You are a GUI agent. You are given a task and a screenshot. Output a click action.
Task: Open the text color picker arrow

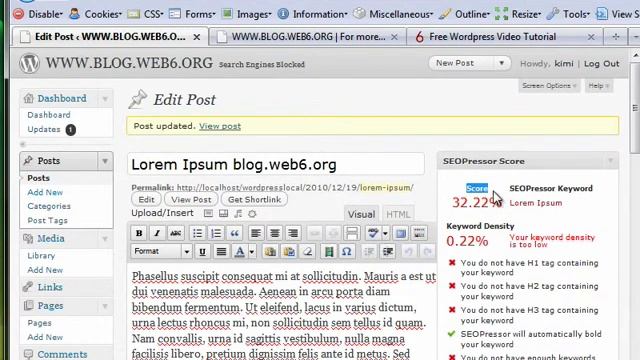tap(252, 251)
